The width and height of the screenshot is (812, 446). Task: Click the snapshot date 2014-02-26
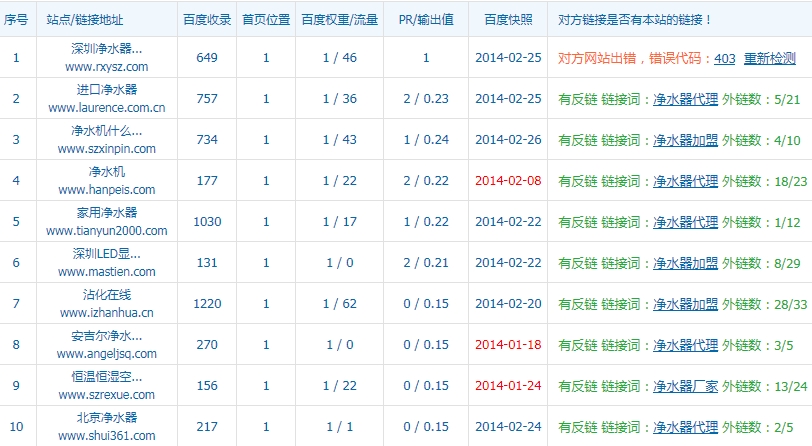(x=508, y=139)
